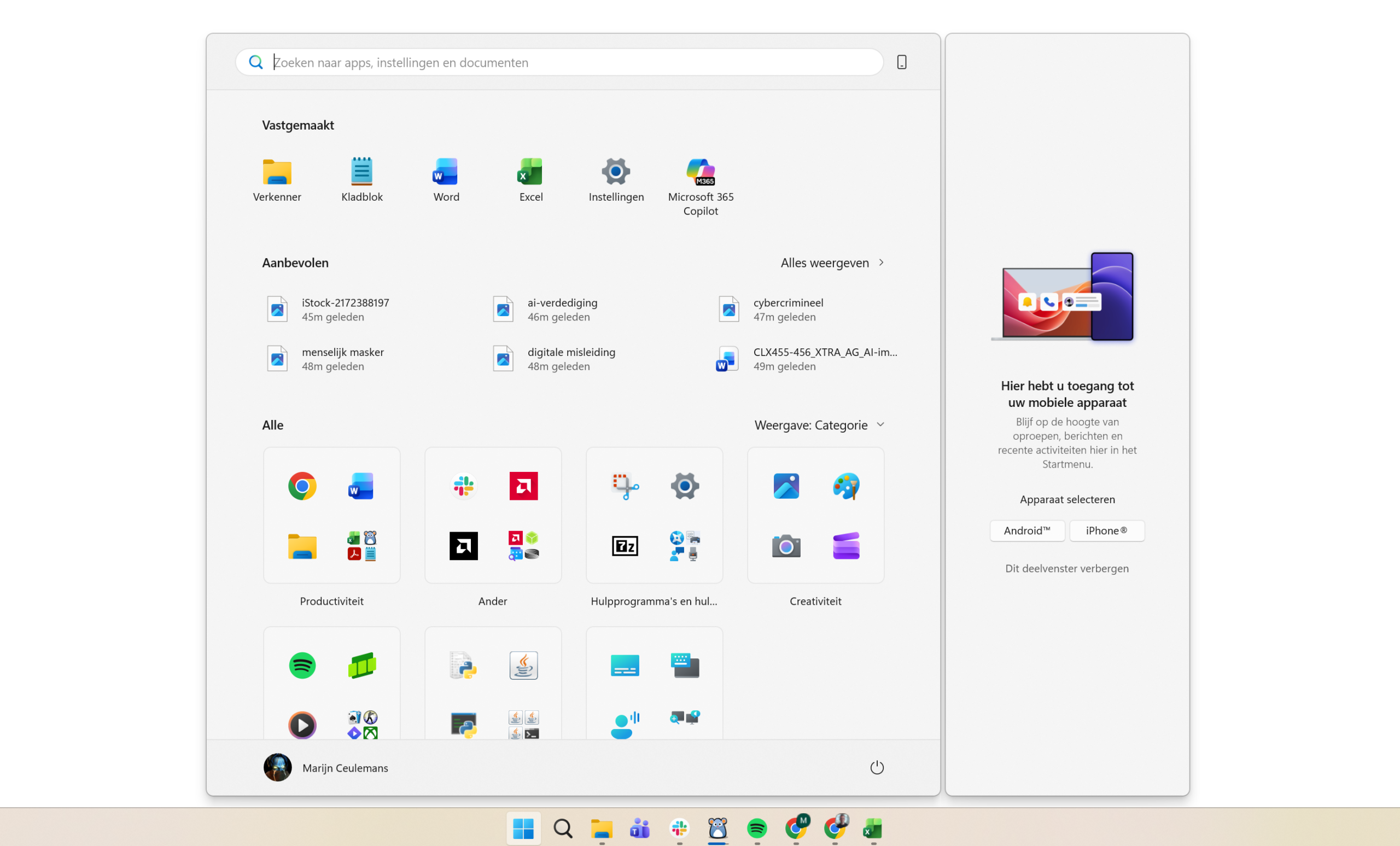Expand more Java tools group

523,725
